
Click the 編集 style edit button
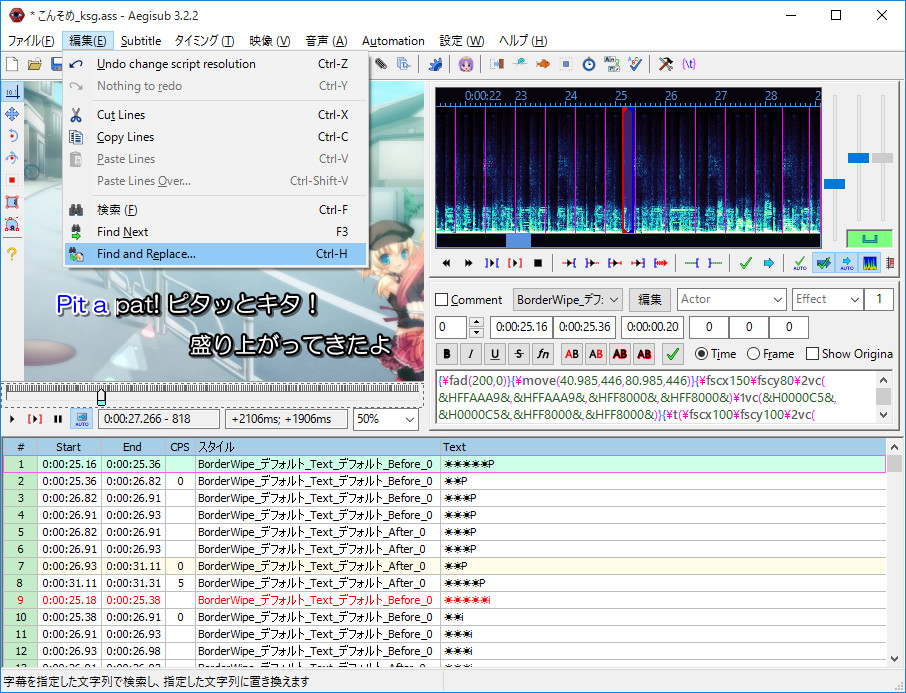pos(649,299)
